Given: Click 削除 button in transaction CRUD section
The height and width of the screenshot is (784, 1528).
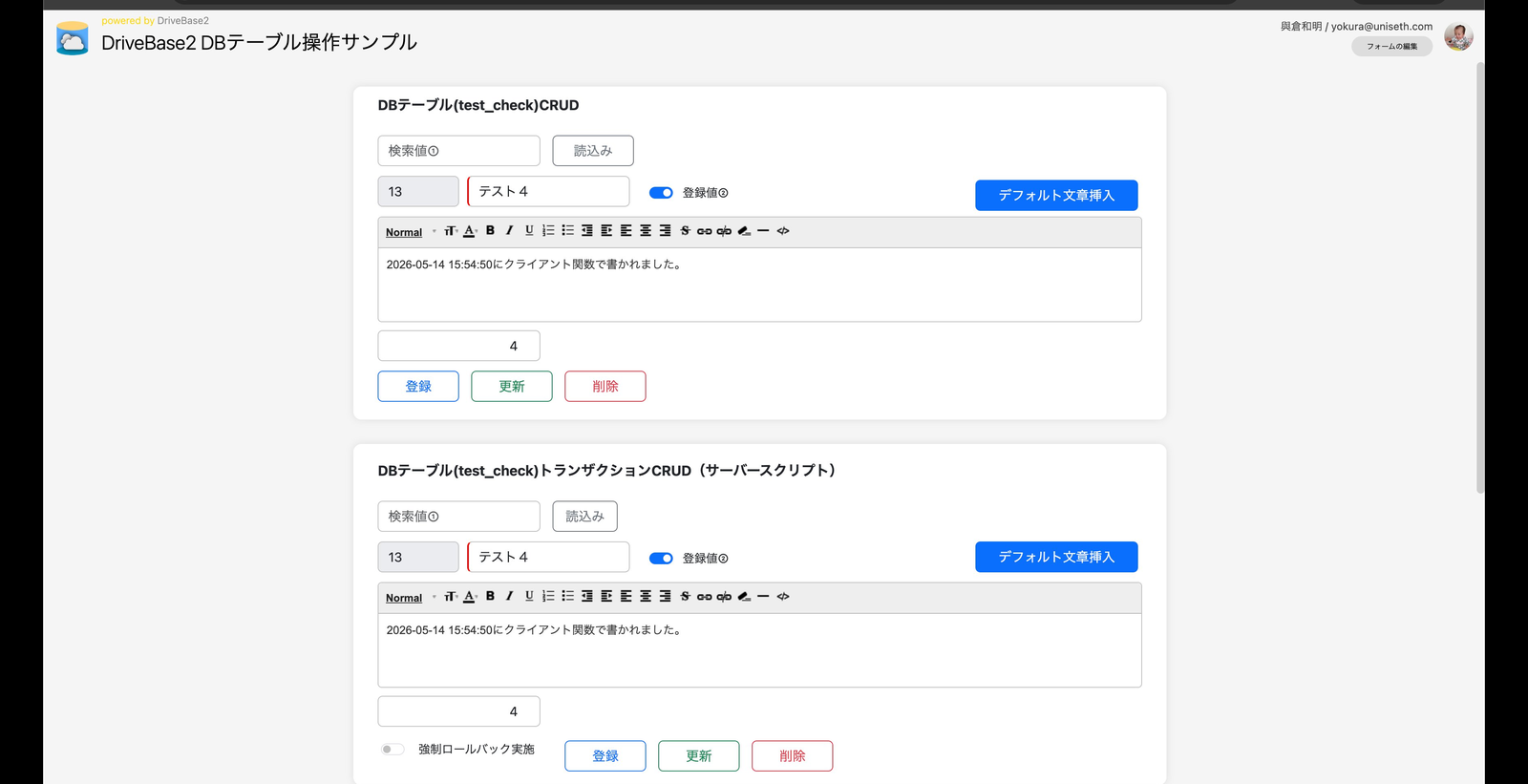Looking at the screenshot, I should [x=793, y=756].
